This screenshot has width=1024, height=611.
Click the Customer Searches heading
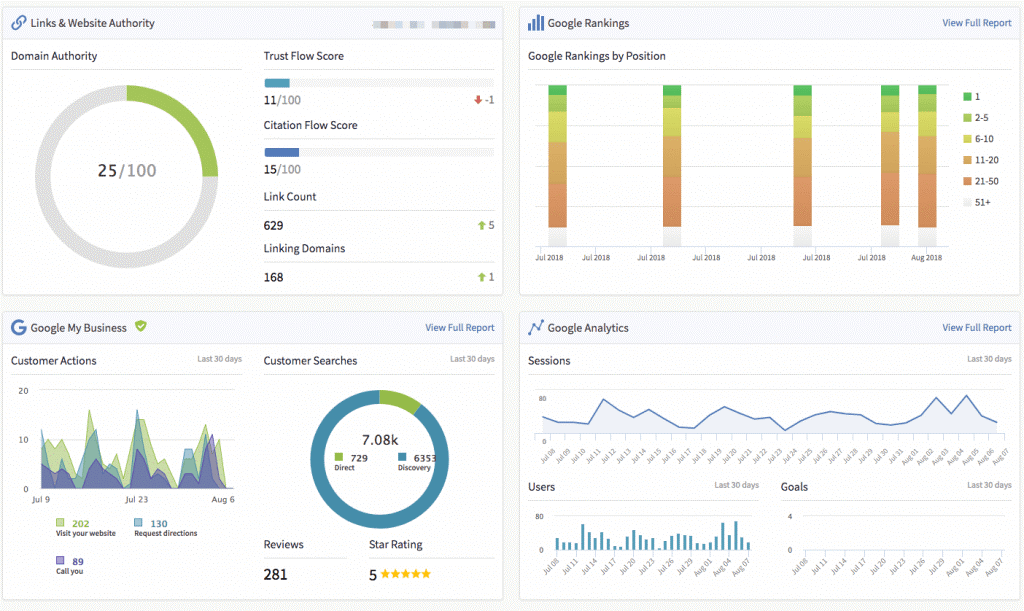click(x=310, y=360)
